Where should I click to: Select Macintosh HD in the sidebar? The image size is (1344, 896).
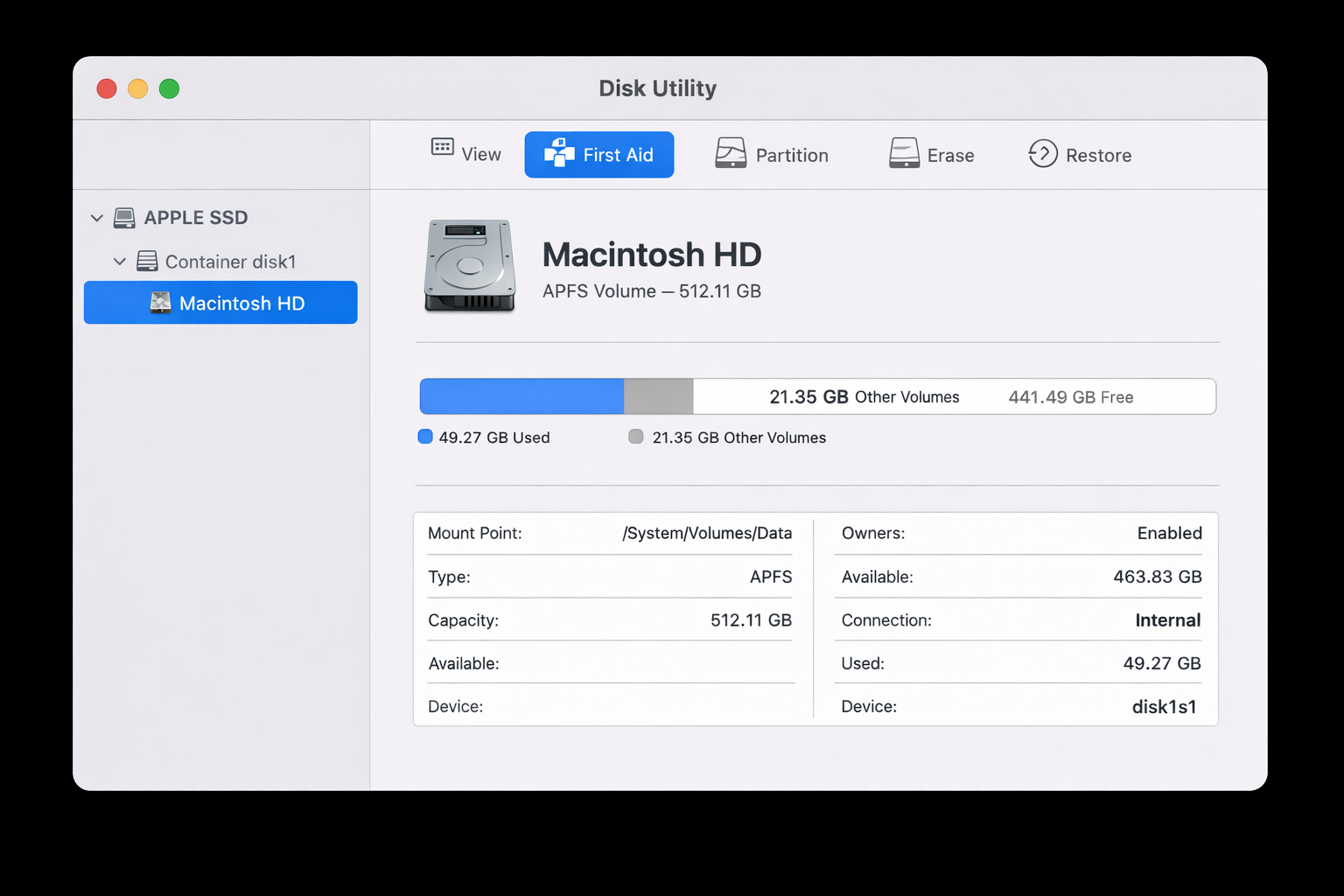point(220,303)
